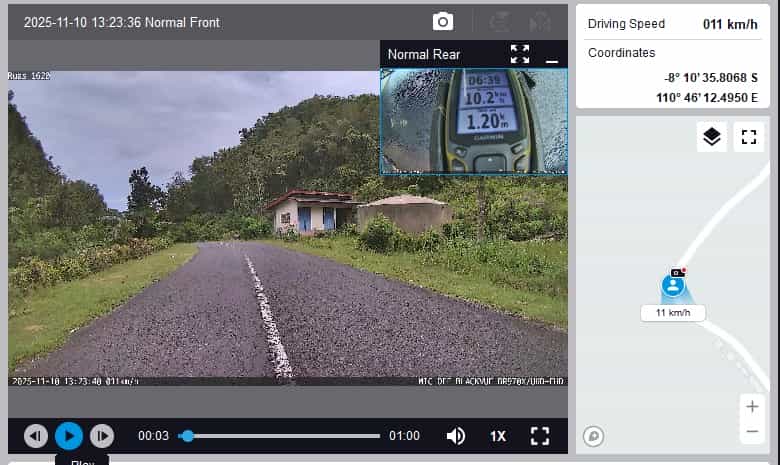780x465 pixels.
Task: Enter fullscreen video playback mode
Action: click(x=540, y=436)
